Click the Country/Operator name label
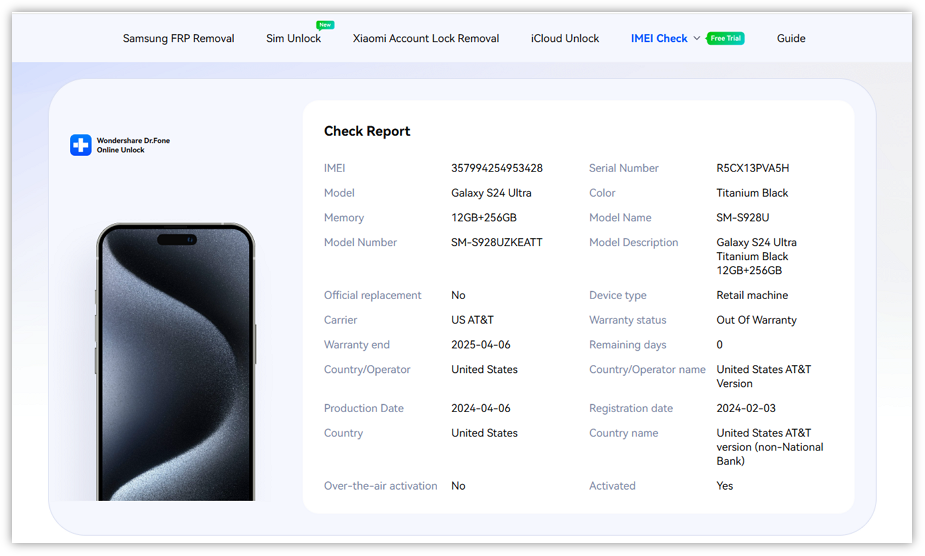925x556 pixels. (647, 369)
